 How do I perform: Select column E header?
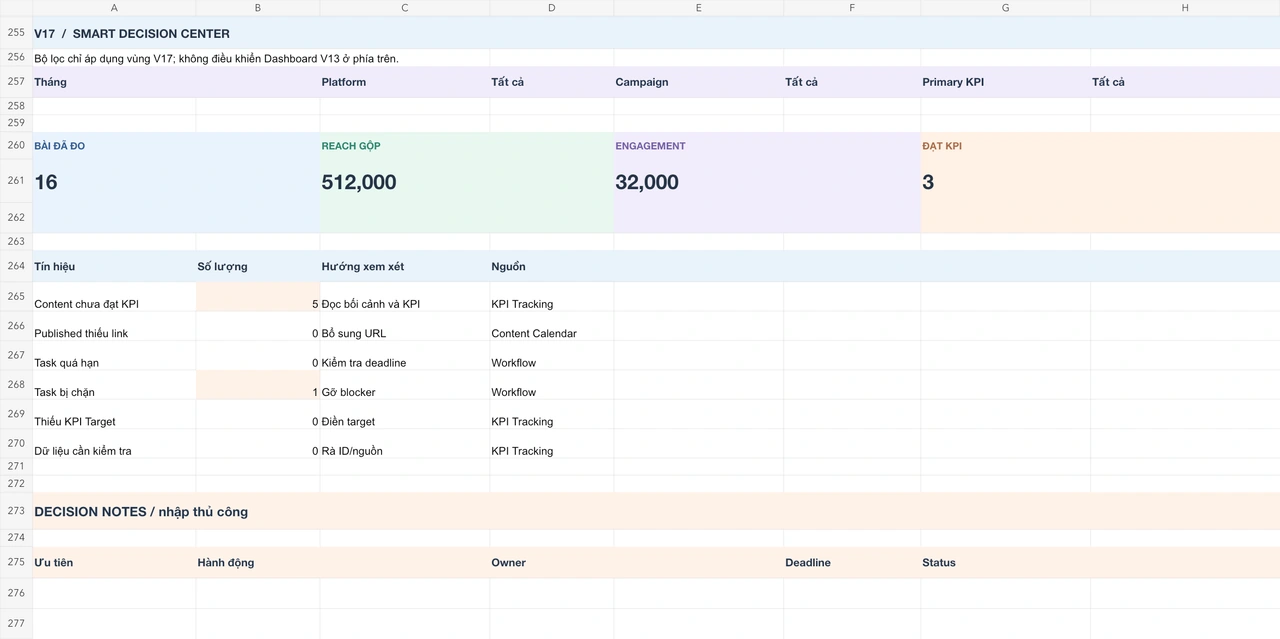tap(698, 8)
